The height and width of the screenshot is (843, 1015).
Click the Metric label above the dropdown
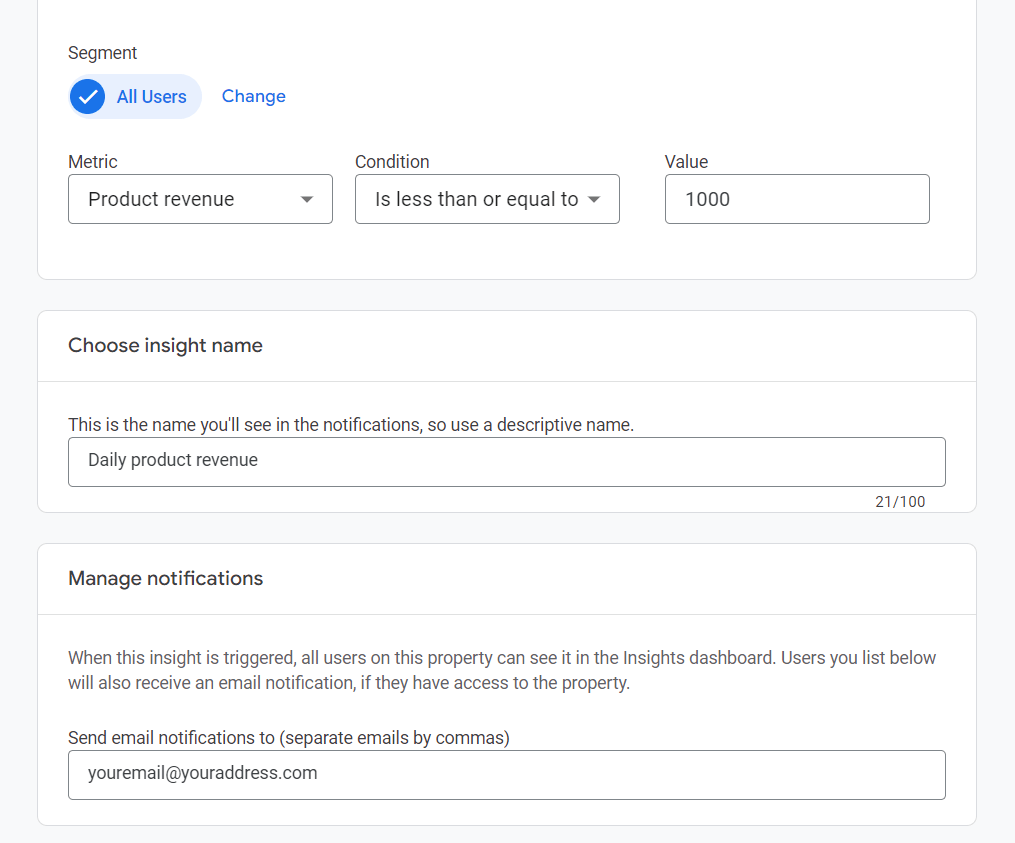(x=91, y=161)
